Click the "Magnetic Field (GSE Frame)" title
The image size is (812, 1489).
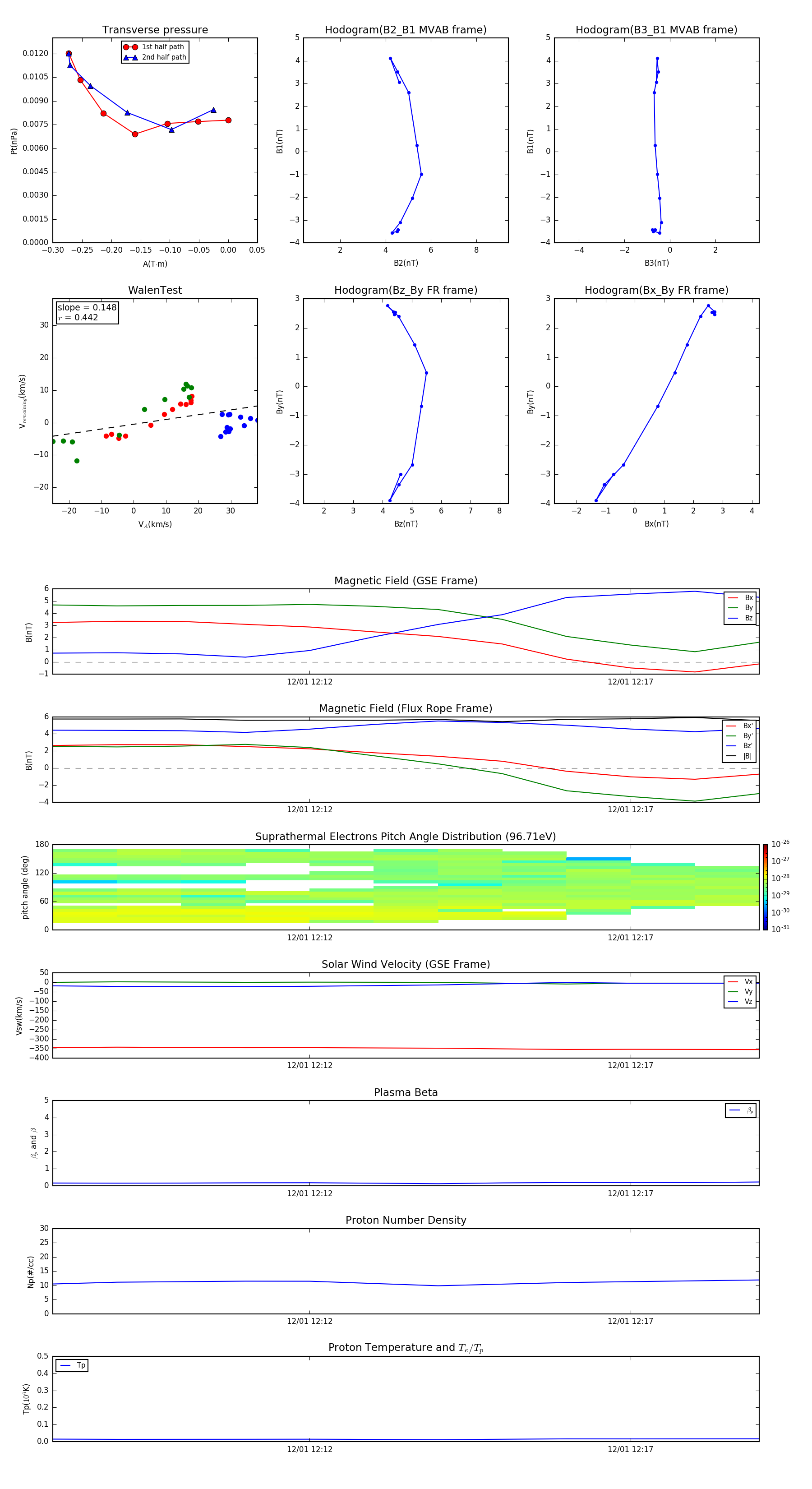coord(406,581)
